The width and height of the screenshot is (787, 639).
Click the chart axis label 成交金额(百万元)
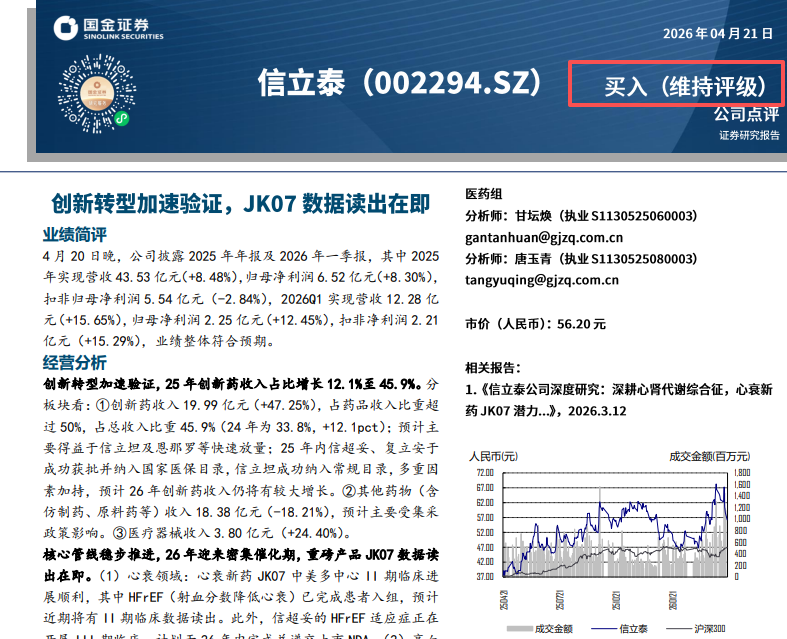click(710, 456)
